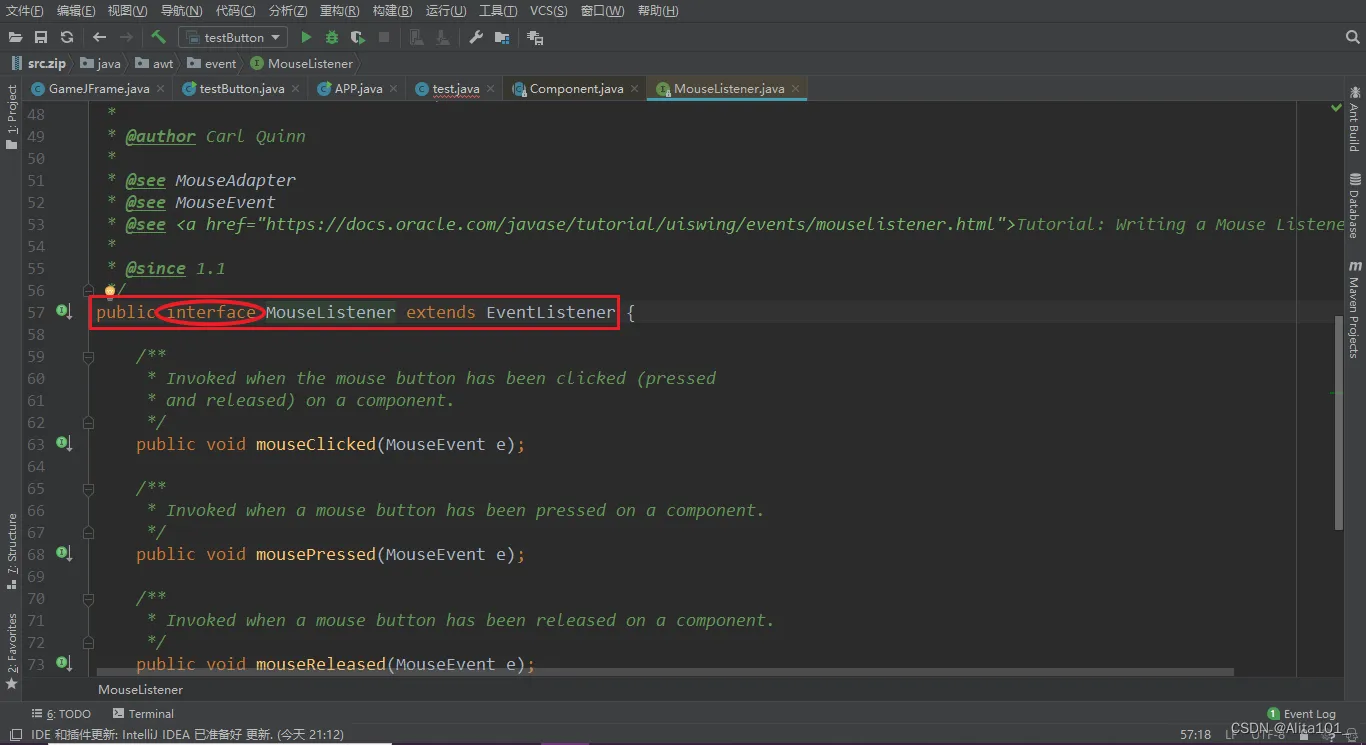Collapse the Javadoc fold marker at line 56
Image resolution: width=1366 pixels, height=745 pixels.
89,290
